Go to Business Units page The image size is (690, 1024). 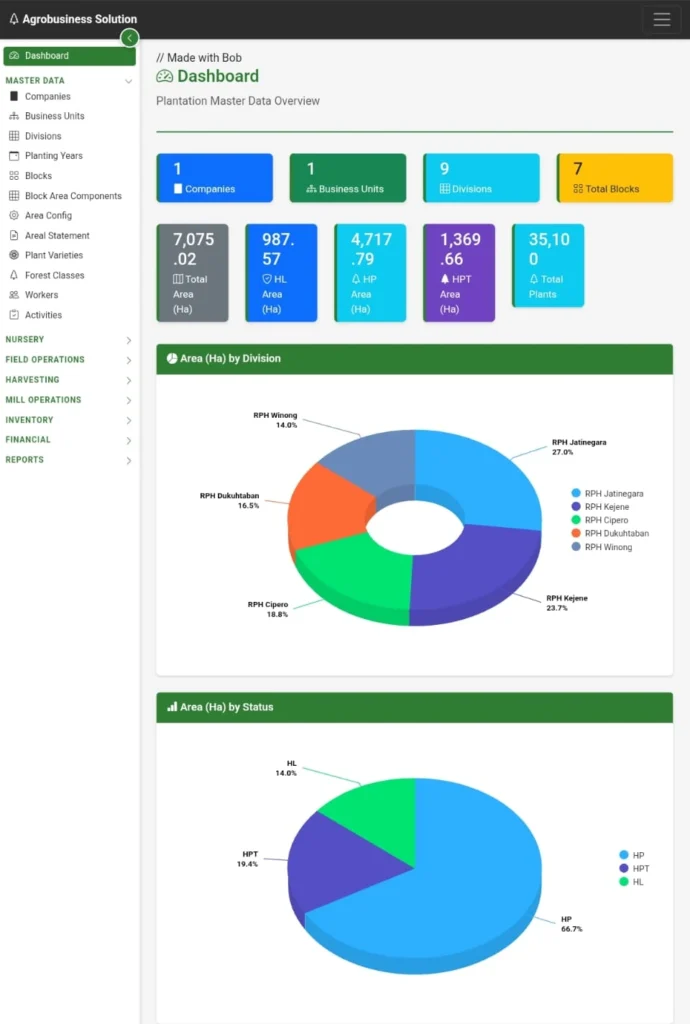tap(55, 116)
